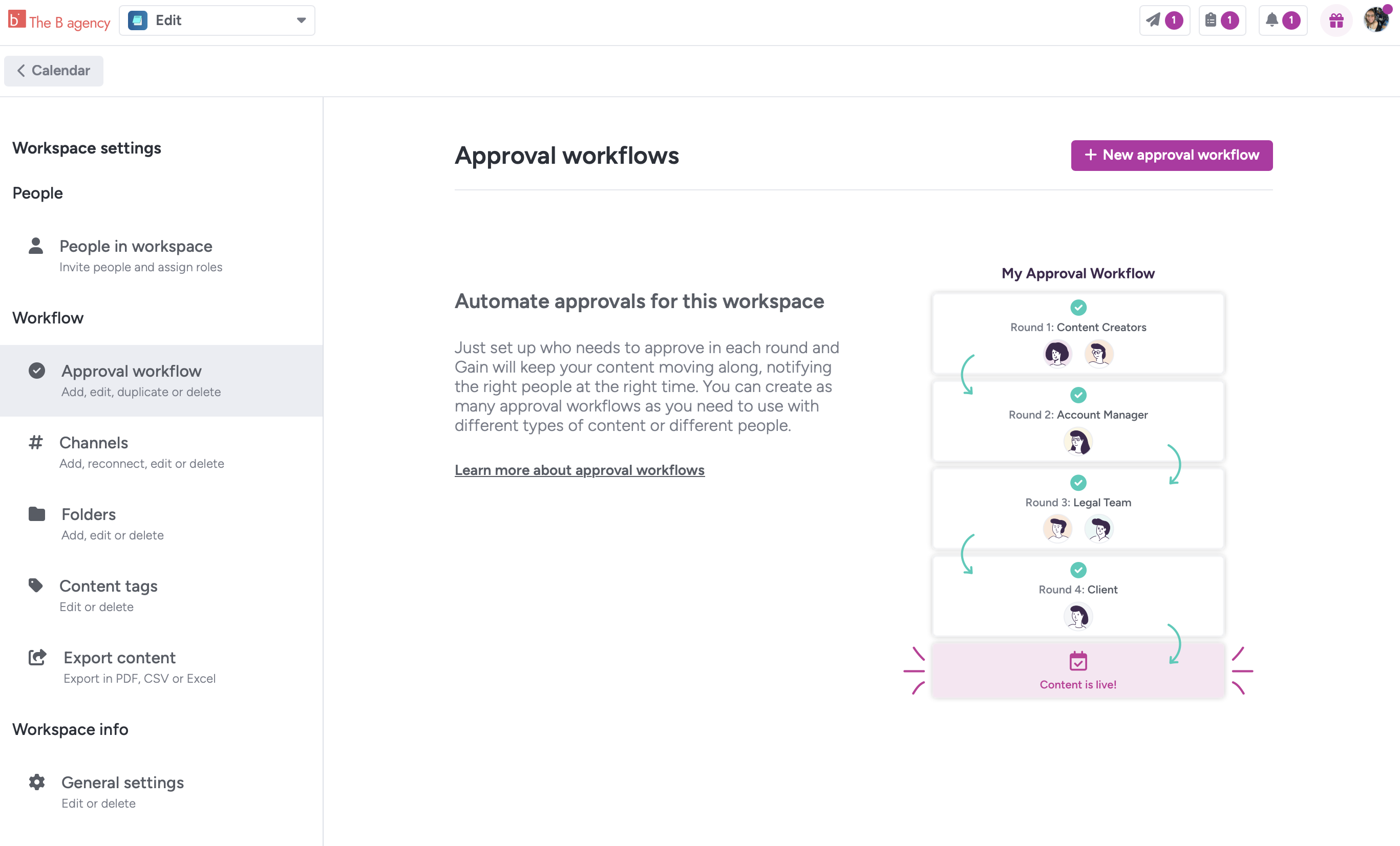The width and height of the screenshot is (1400, 846).
Task: Click Round 1 Content Creators checkmark
Action: (x=1078, y=307)
